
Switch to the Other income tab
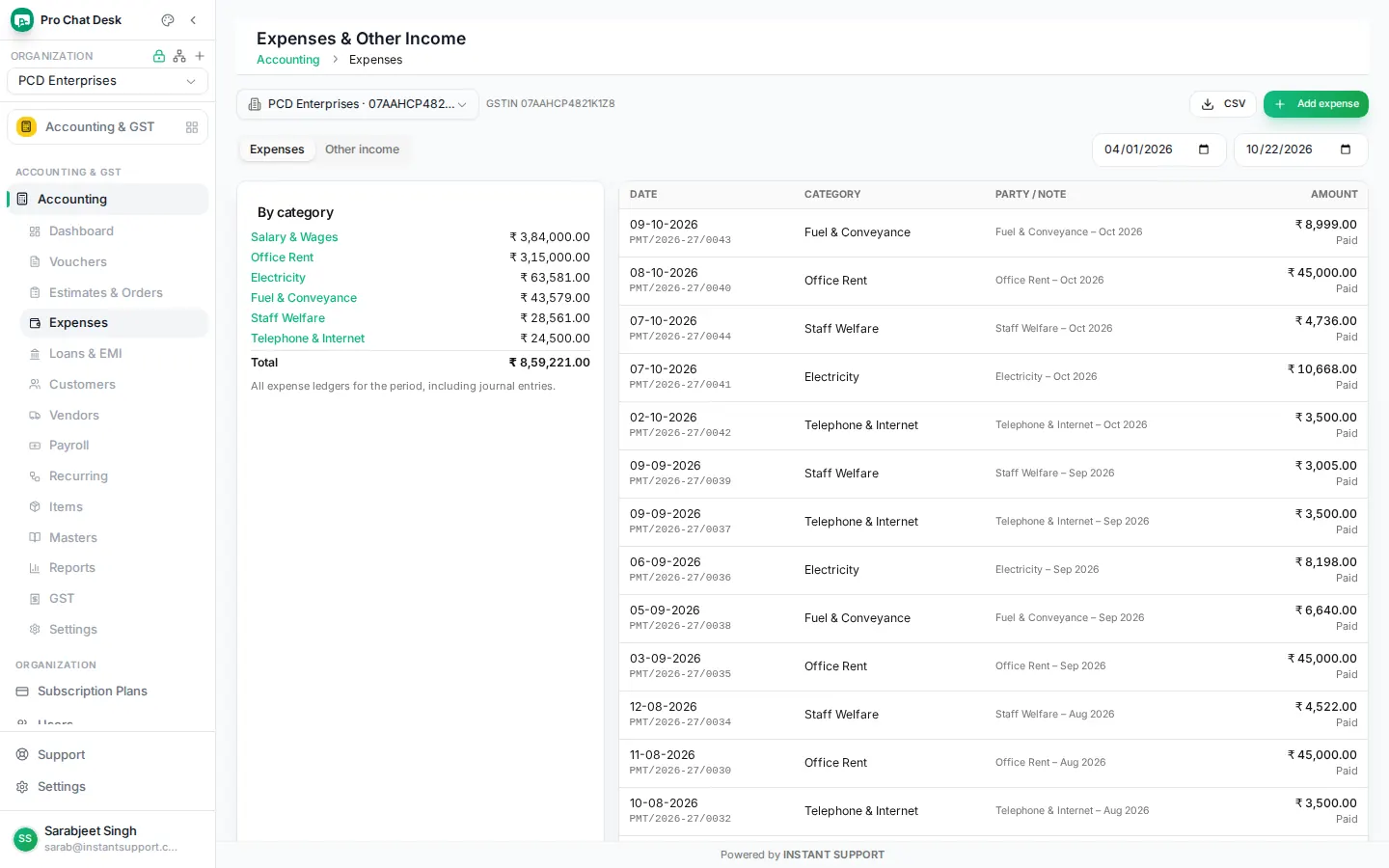(362, 149)
